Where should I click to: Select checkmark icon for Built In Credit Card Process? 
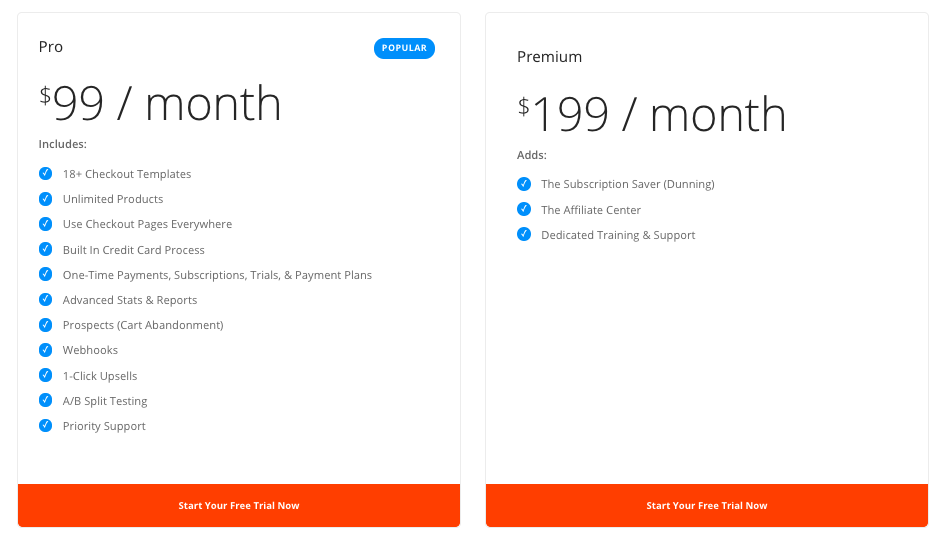click(x=46, y=249)
